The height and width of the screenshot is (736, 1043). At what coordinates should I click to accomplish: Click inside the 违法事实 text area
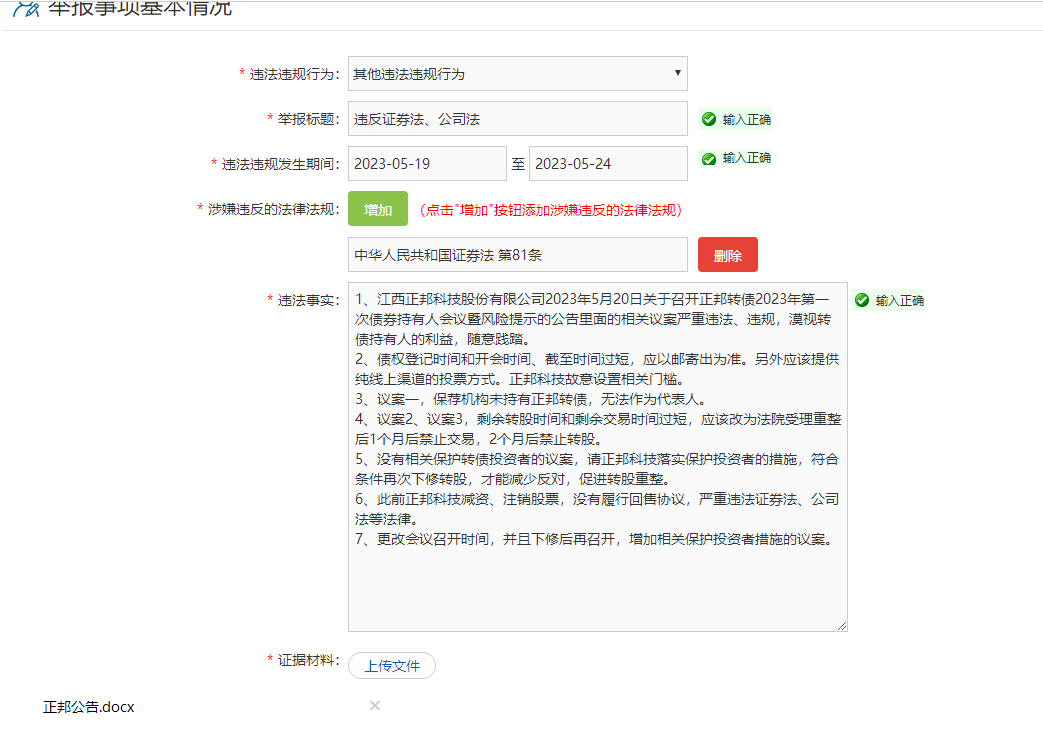coord(597,580)
